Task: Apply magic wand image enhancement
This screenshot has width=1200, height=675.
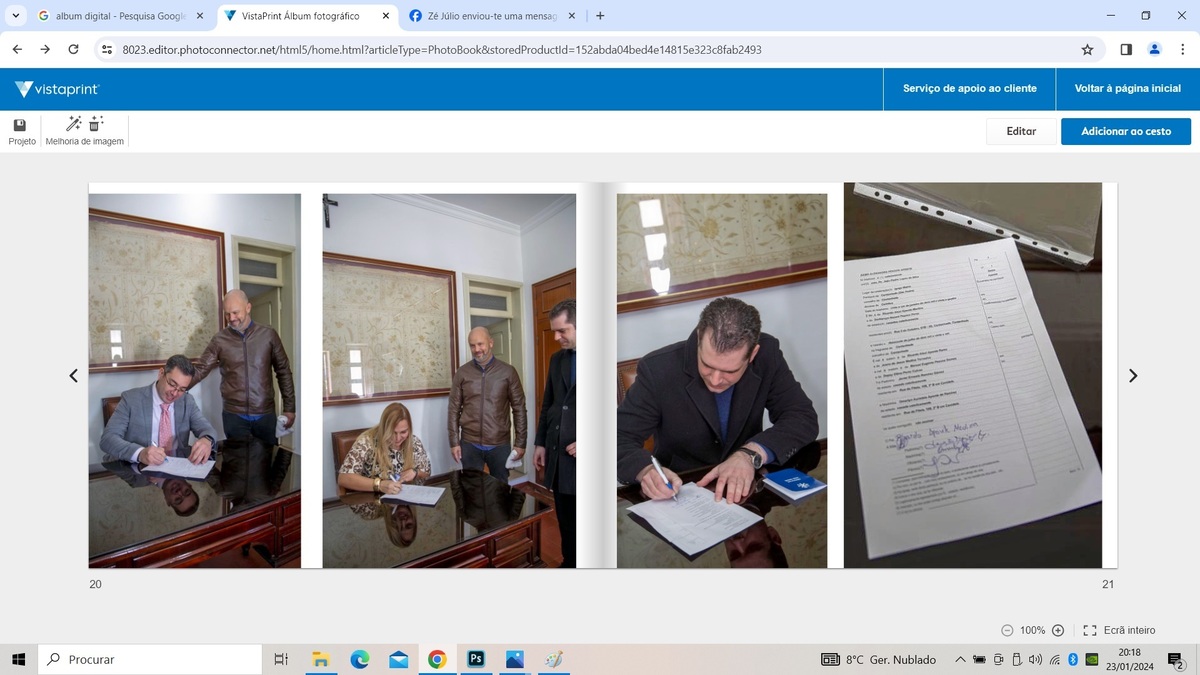Action: pos(73,124)
